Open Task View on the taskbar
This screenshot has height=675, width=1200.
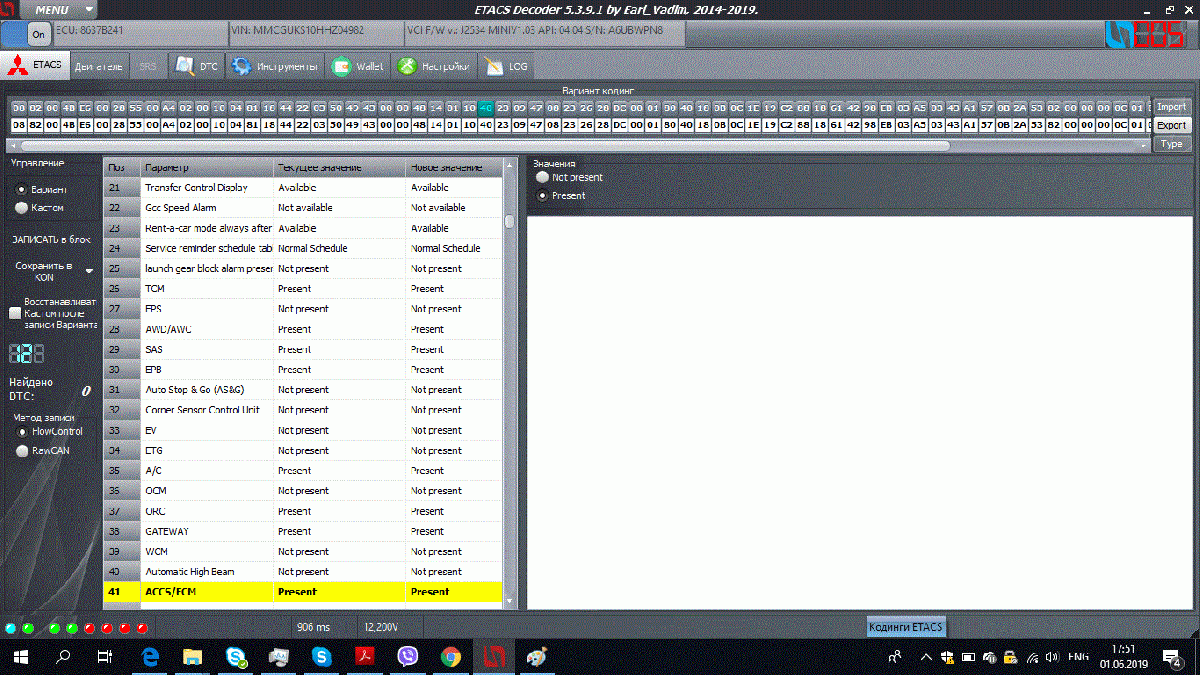pyautogui.click(x=105, y=657)
